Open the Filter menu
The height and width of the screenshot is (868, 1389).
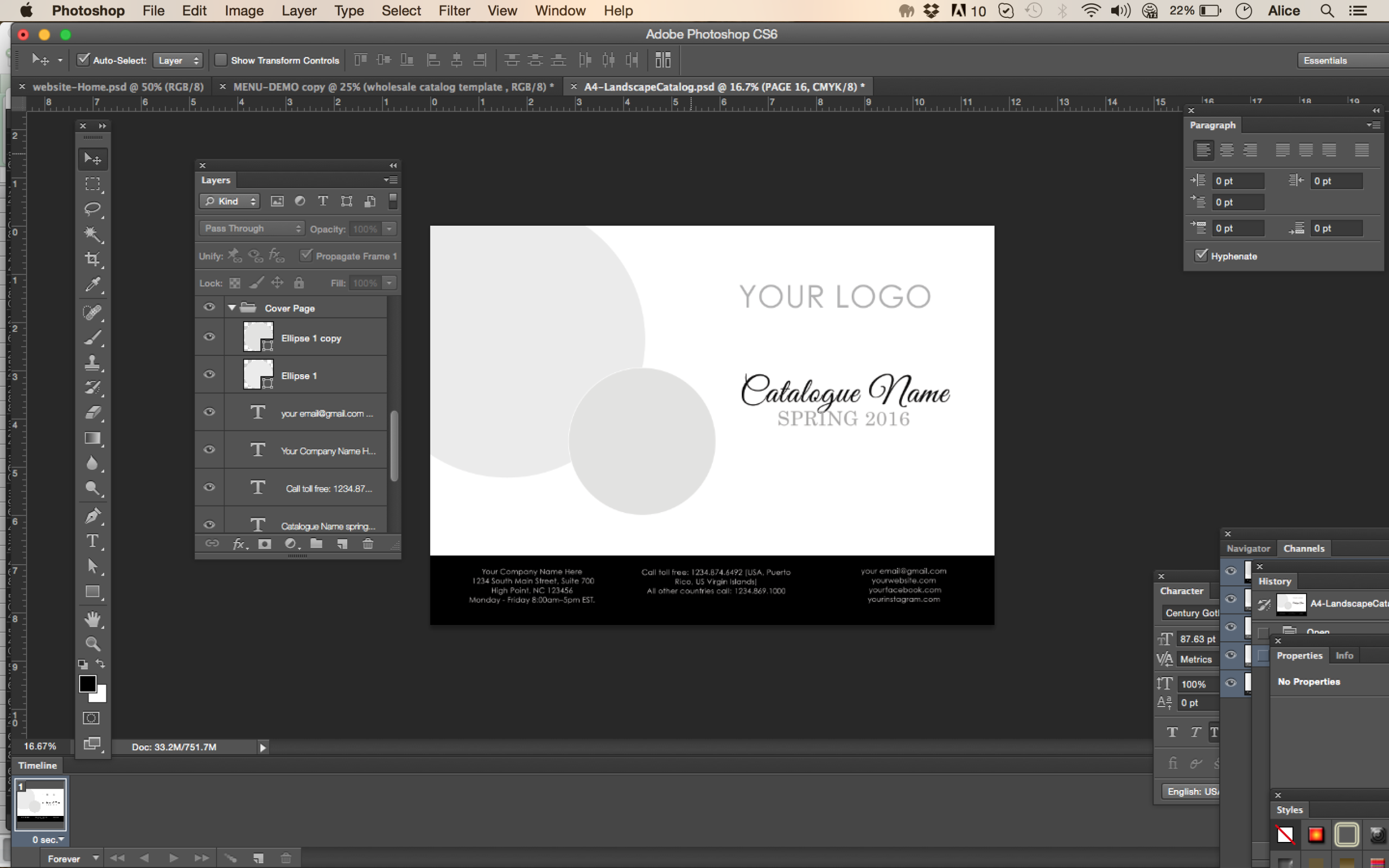pos(454,11)
